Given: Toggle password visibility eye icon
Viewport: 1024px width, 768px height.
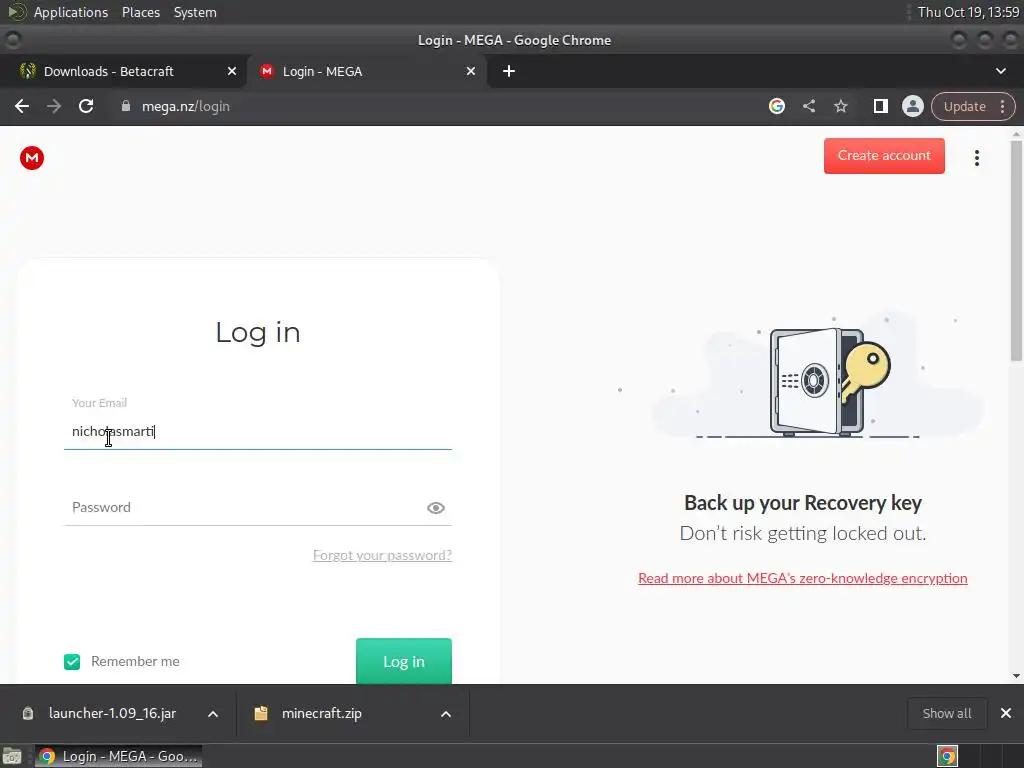Looking at the screenshot, I should [x=436, y=507].
